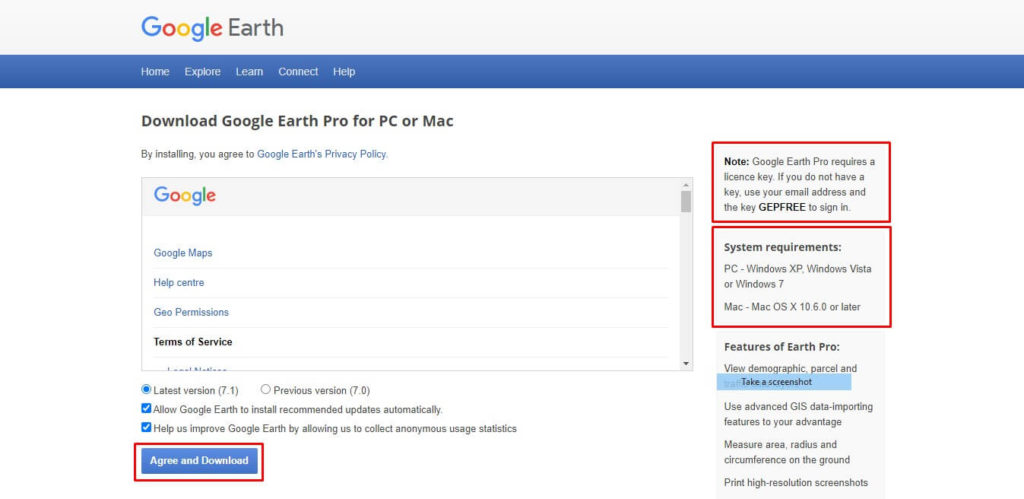Click System requirements heading
The width and height of the screenshot is (1024, 499).
pos(782,248)
